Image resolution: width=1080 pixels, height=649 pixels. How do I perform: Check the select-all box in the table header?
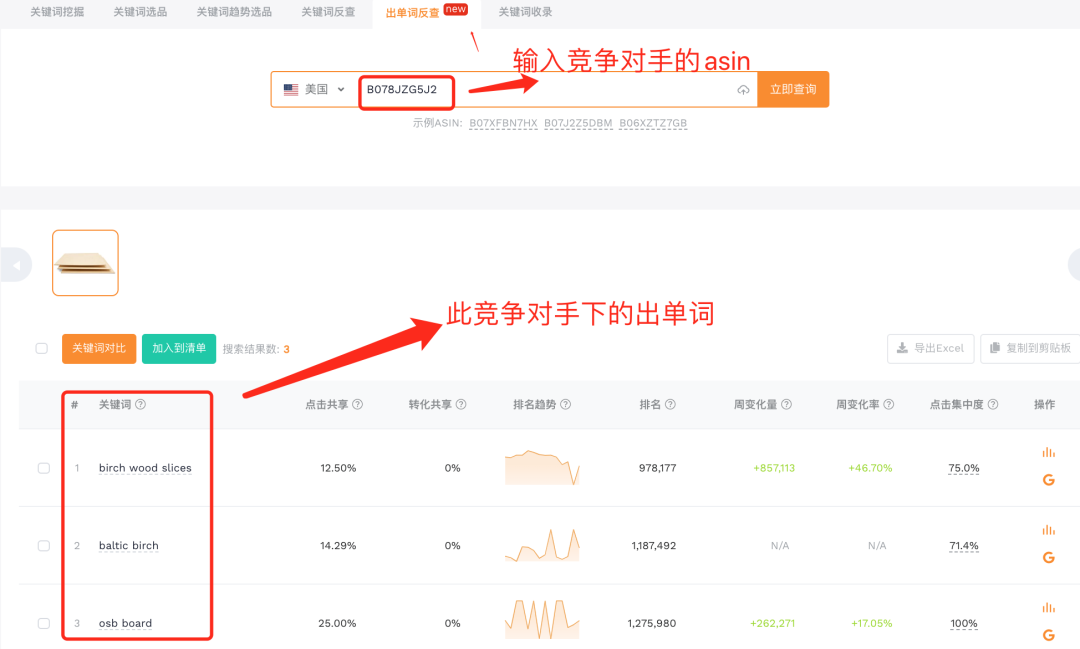pos(40,348)
